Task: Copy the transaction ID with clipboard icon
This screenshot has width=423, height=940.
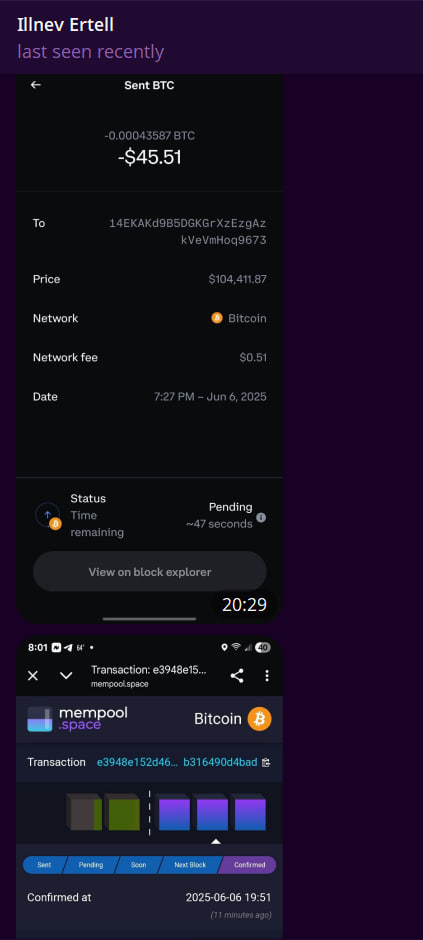Action: pos(266,763)
